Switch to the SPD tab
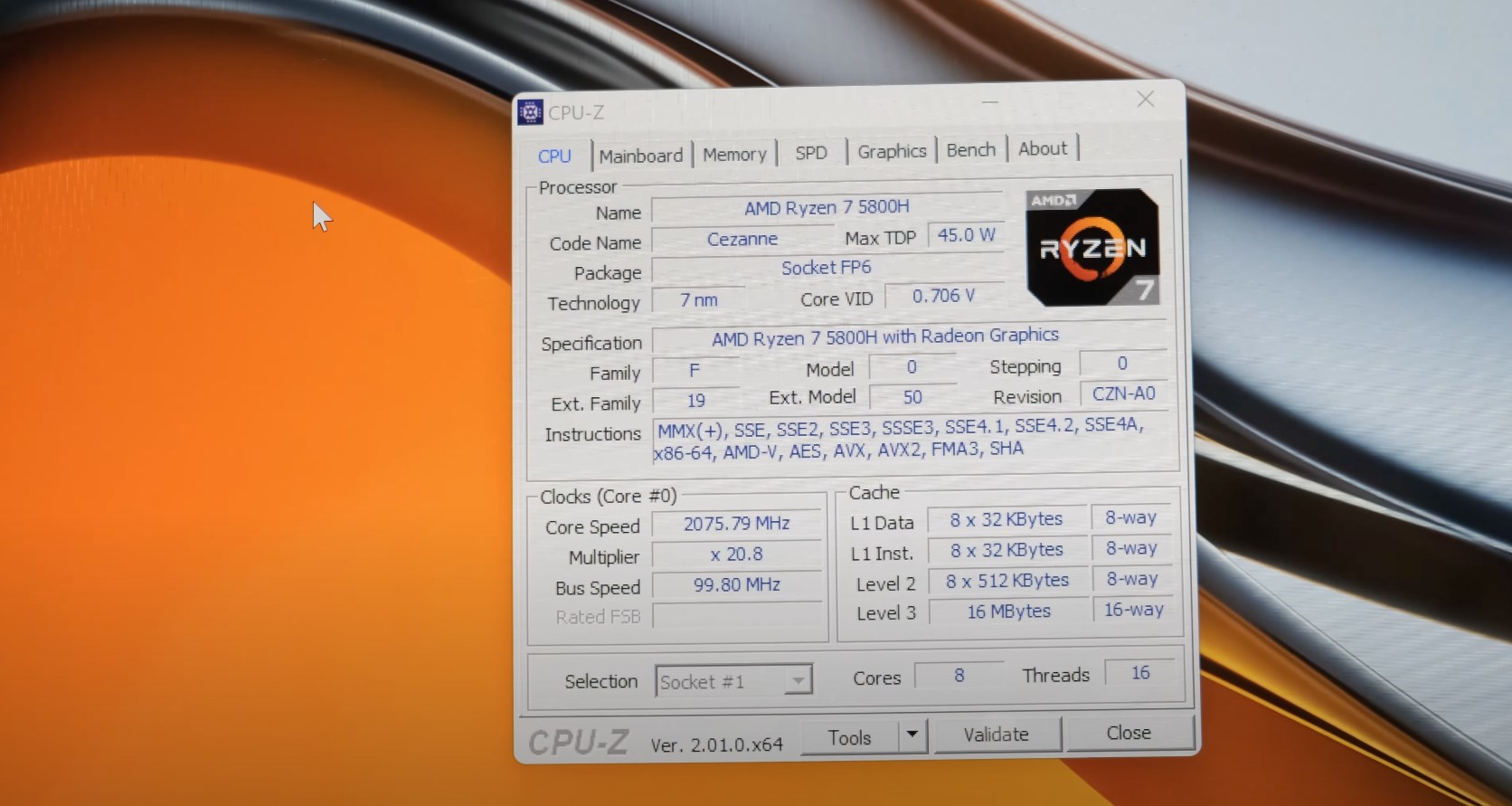1512x806 pixels. coord(811,153)
